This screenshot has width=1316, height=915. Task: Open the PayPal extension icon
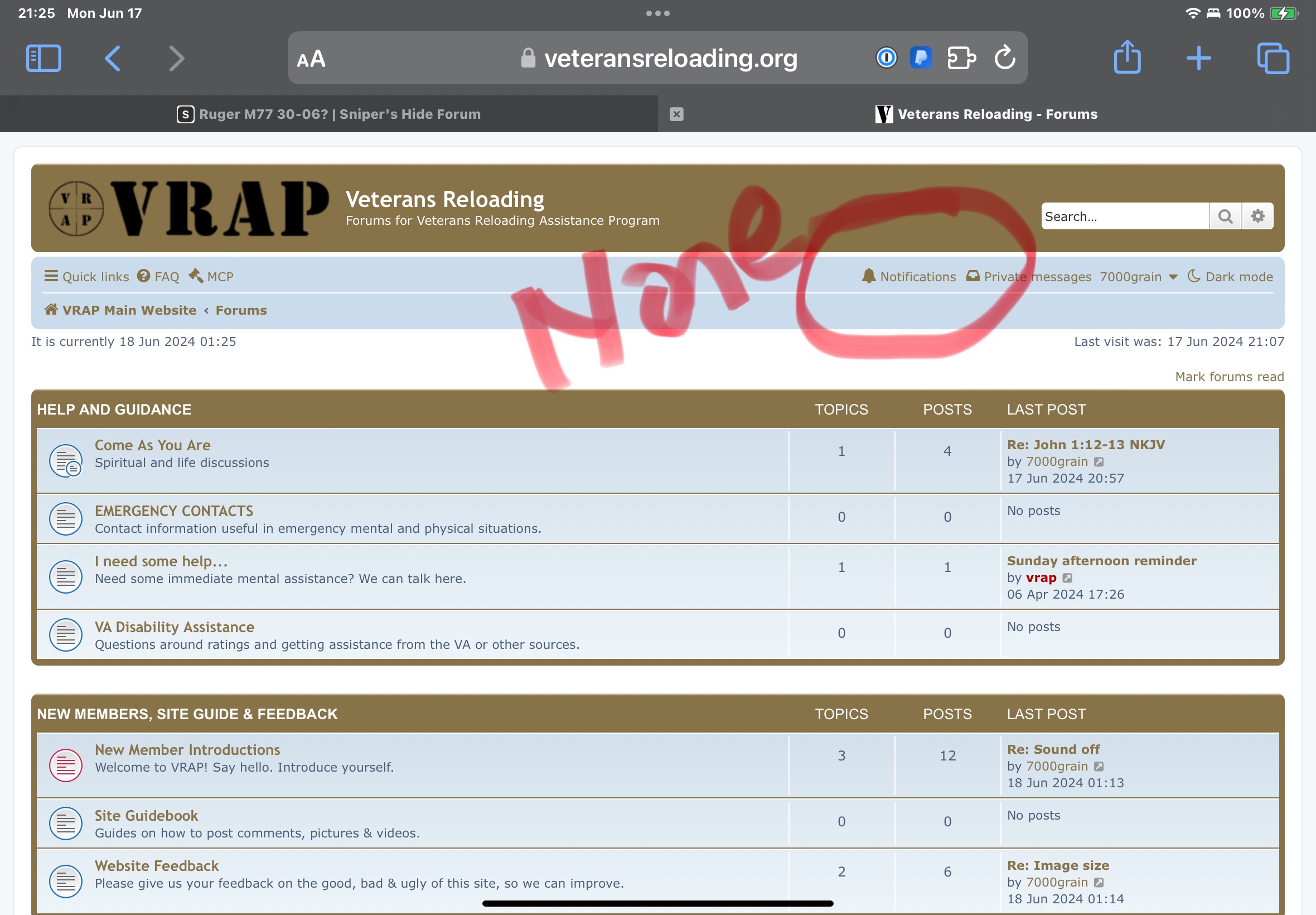(921, 58)
